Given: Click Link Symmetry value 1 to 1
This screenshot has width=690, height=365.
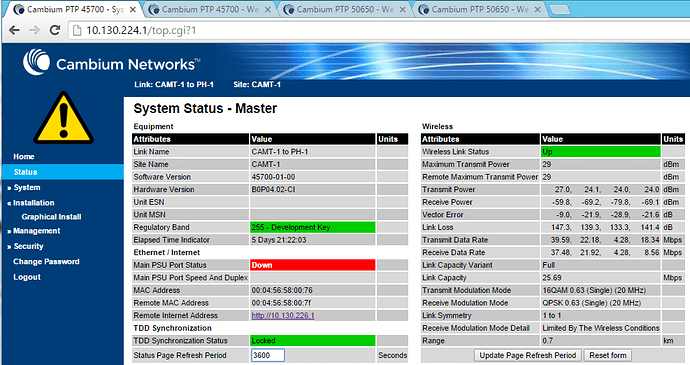Looking at the screenshot, I should [x=552, y=315].
